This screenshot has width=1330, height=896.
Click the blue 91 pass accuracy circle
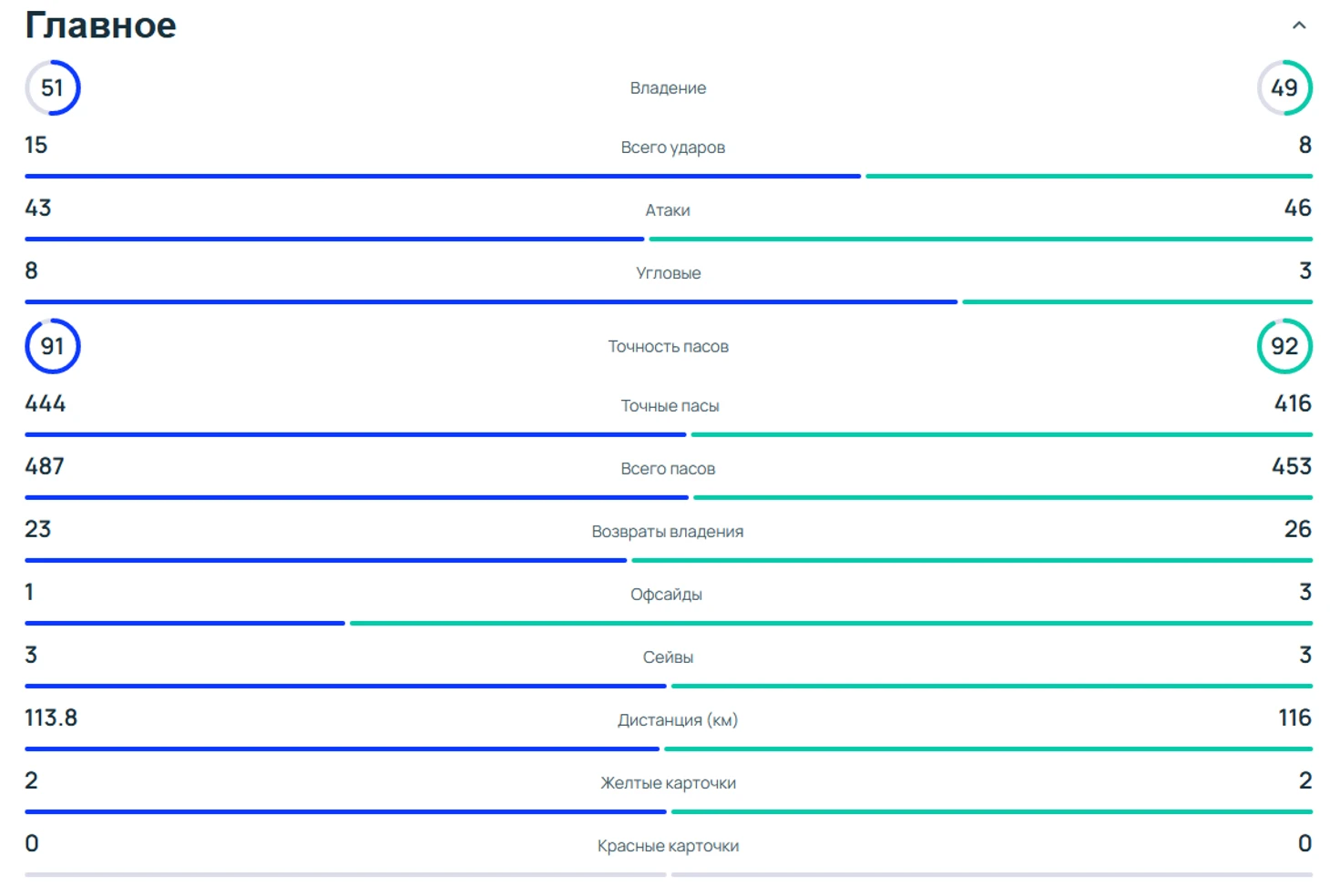click(x=53, y=346)
